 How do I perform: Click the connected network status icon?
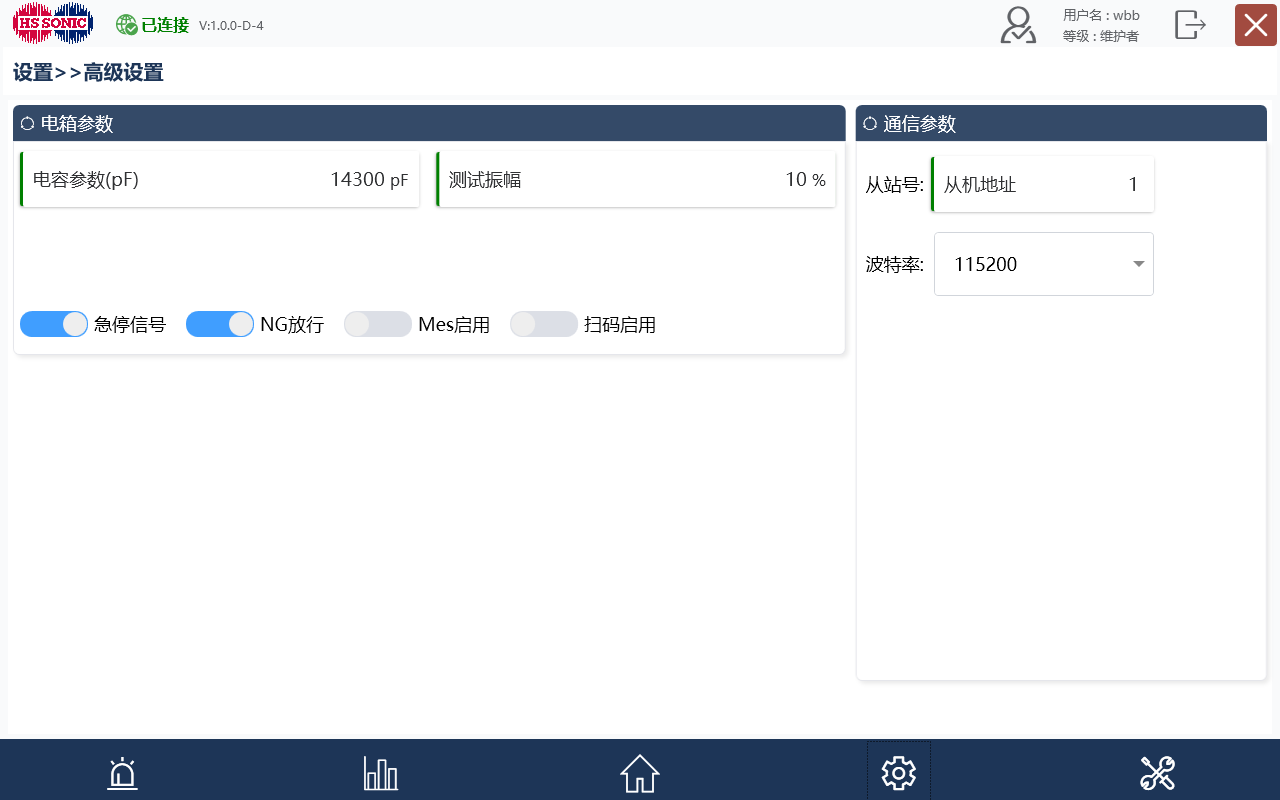point(127,25)
